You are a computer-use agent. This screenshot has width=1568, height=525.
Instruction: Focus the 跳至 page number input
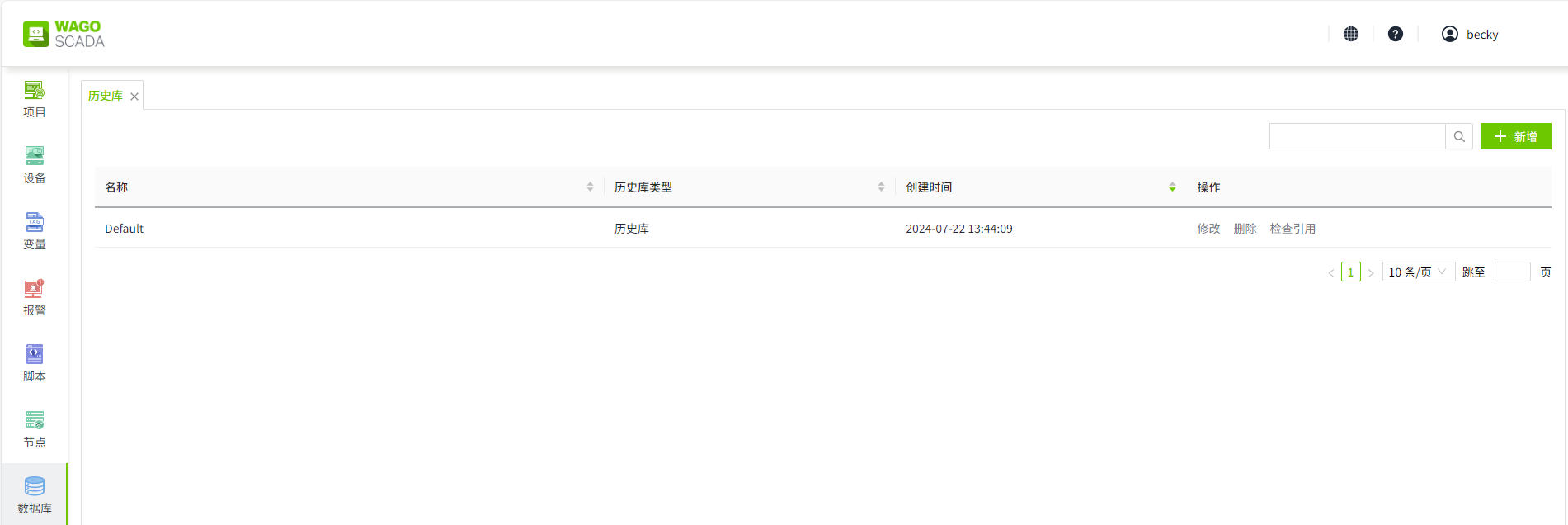[1512, 272]
